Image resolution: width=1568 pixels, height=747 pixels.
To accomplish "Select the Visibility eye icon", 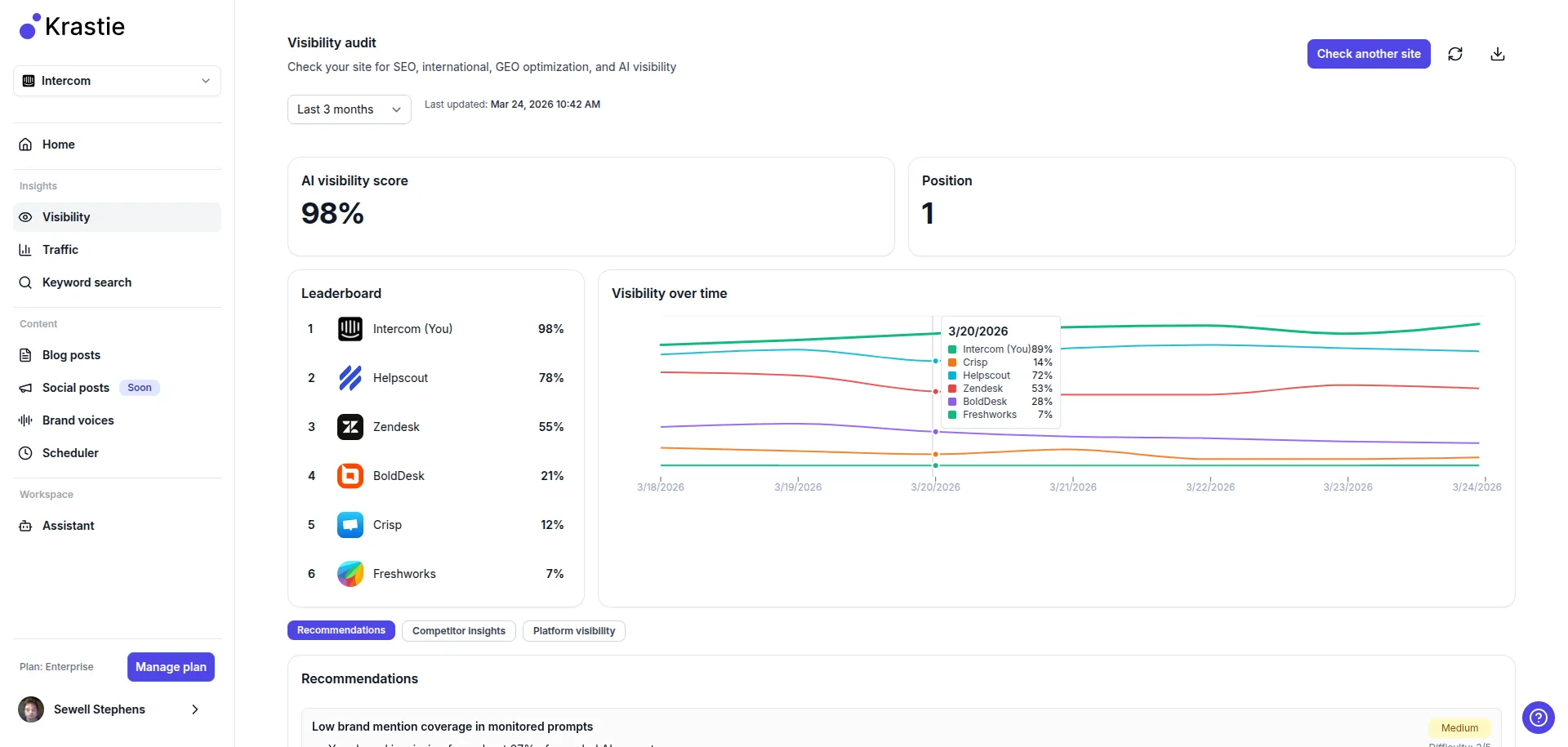I will (26, 217).
